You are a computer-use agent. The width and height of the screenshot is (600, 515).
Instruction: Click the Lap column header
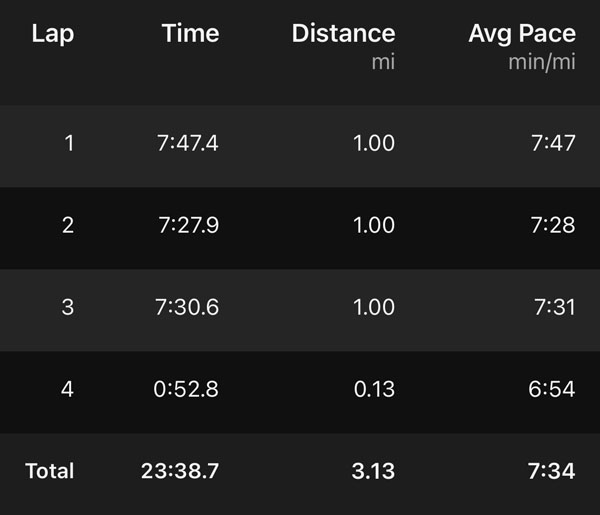coord(53,34)
